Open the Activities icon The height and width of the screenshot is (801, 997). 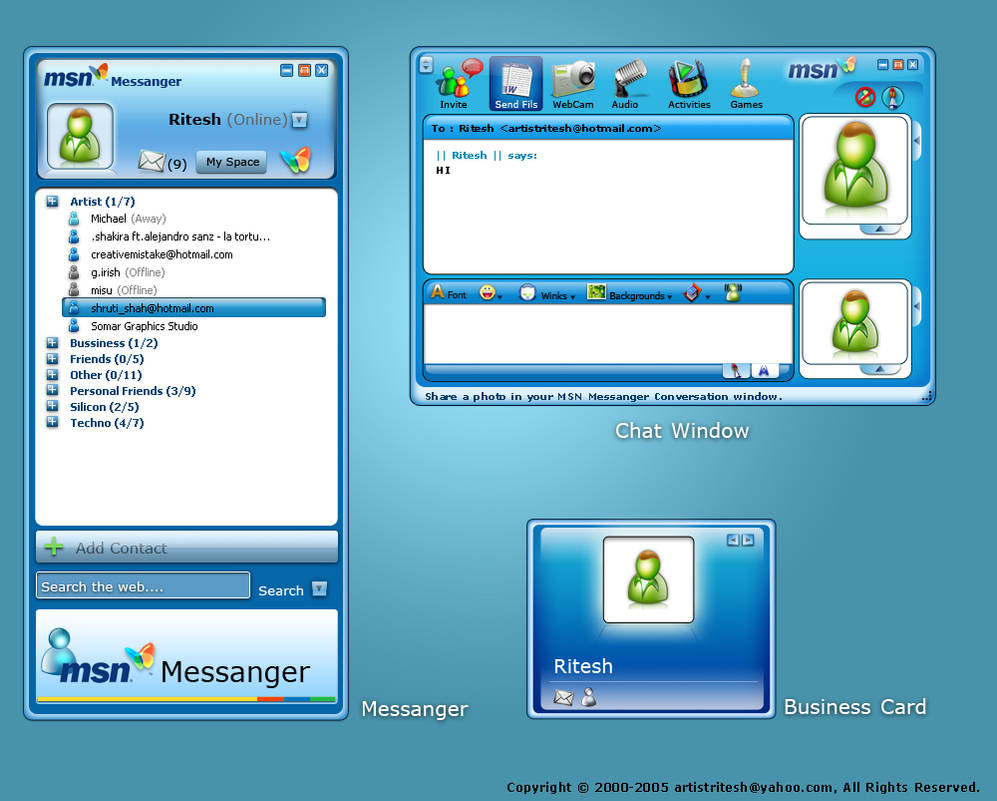click(x=690, y=83)
